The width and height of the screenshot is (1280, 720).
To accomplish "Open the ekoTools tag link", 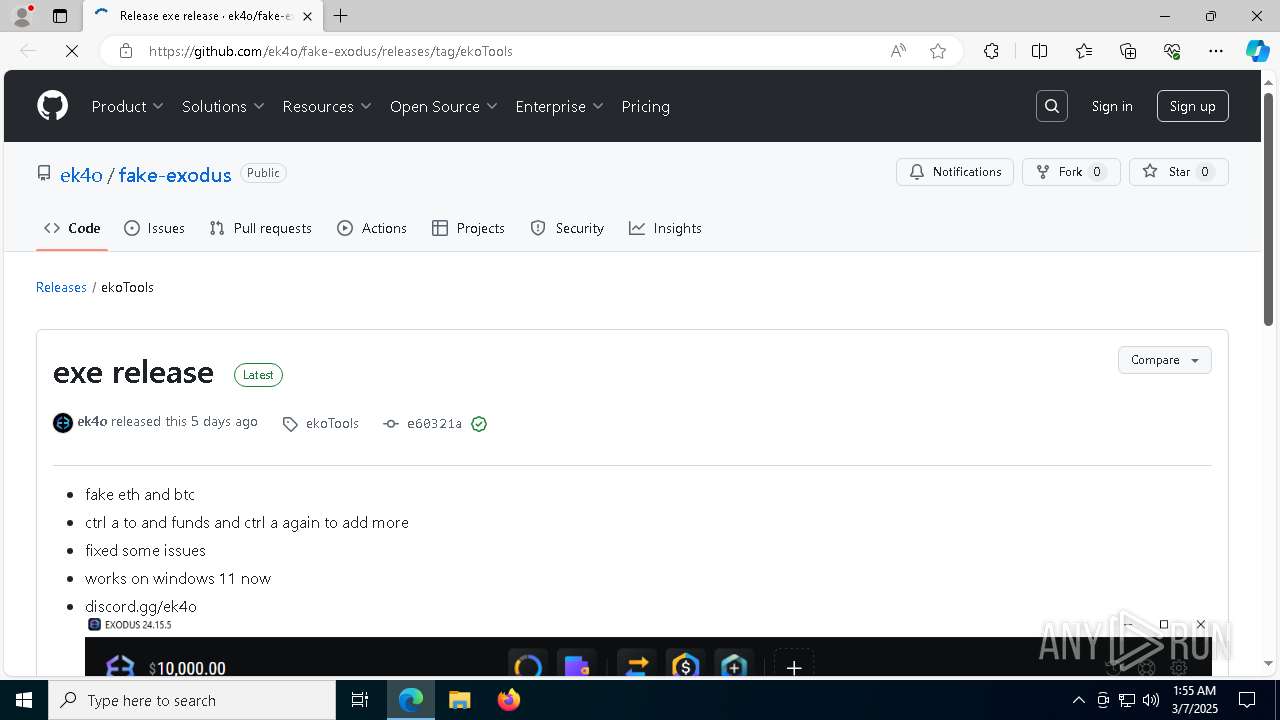I will (x=321, y=424).
